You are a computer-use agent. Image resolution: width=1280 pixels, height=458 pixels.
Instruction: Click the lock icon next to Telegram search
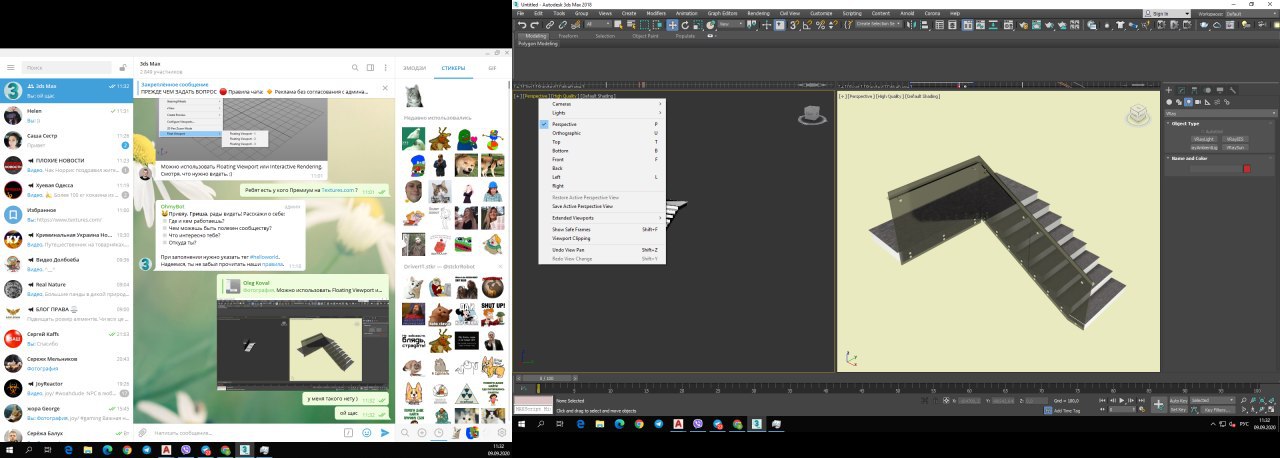[122, 68]
